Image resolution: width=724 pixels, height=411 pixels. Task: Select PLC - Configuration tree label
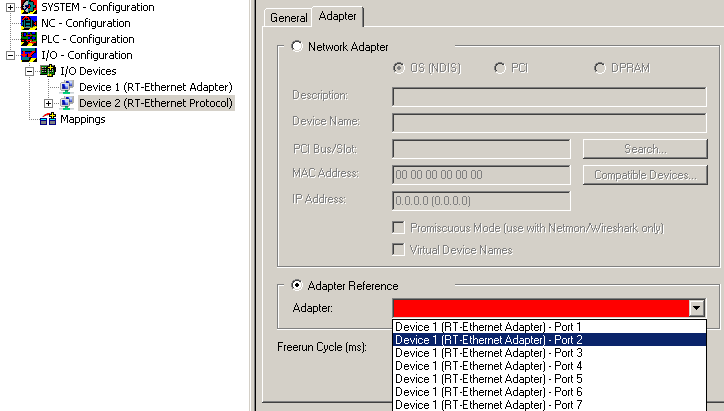[88, 39]
